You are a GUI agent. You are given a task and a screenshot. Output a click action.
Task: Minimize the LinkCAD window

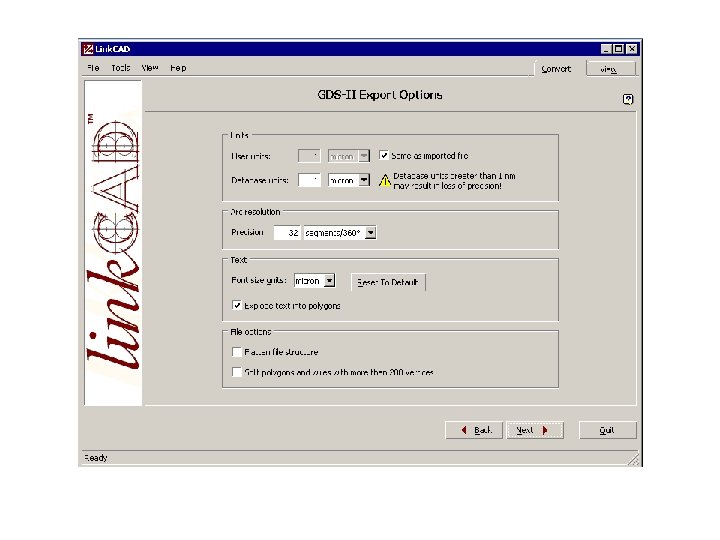[x=606, y=49]
